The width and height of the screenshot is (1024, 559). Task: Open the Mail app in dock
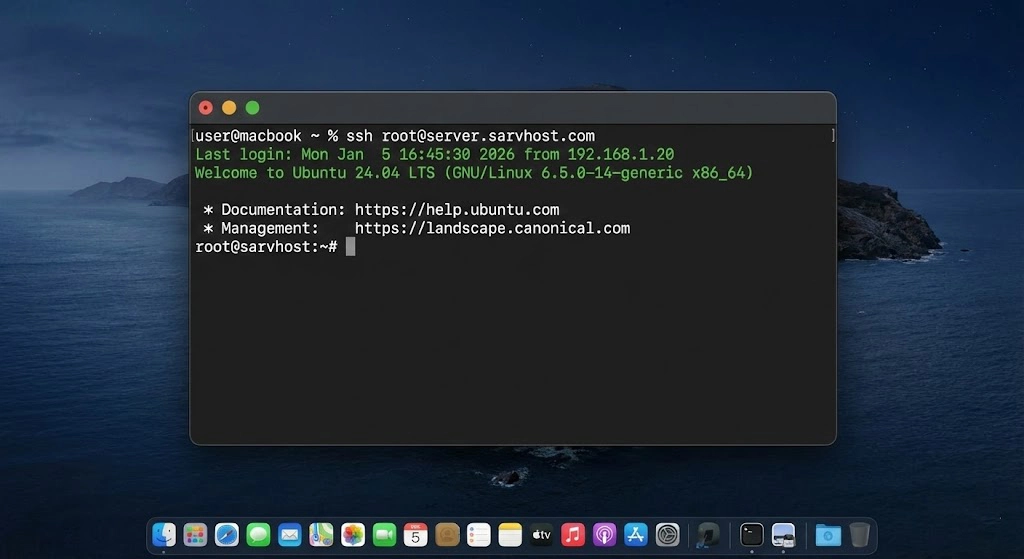pos(290,535)
